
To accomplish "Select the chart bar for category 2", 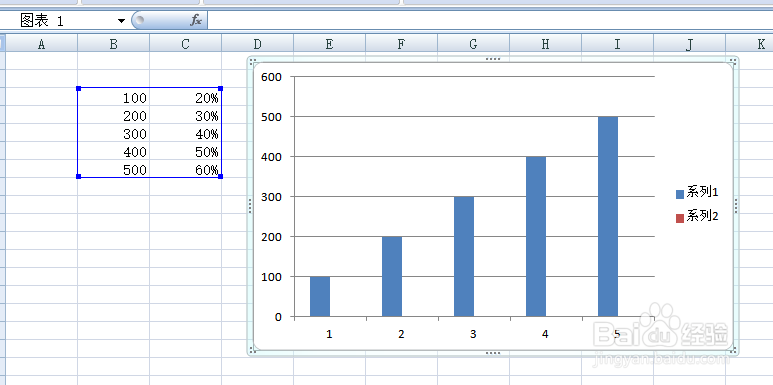I will (392, 277).
